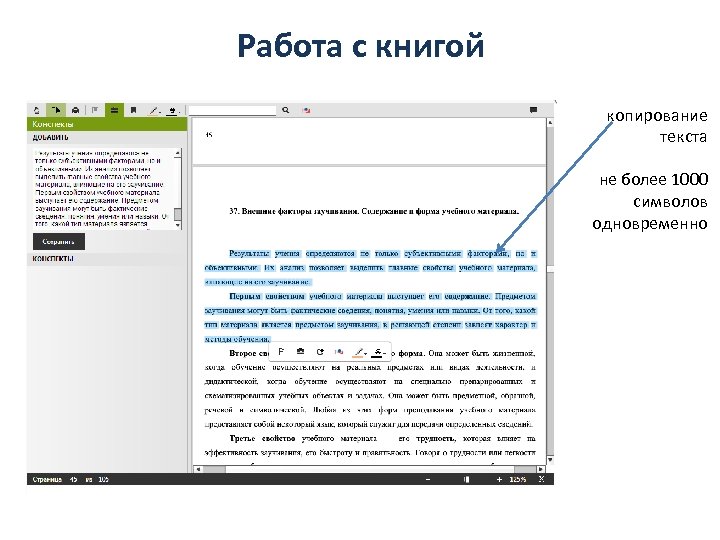Click the home icon in the top toolbar
Viewport: 720px width, 540px height.
tap(37, 110)
